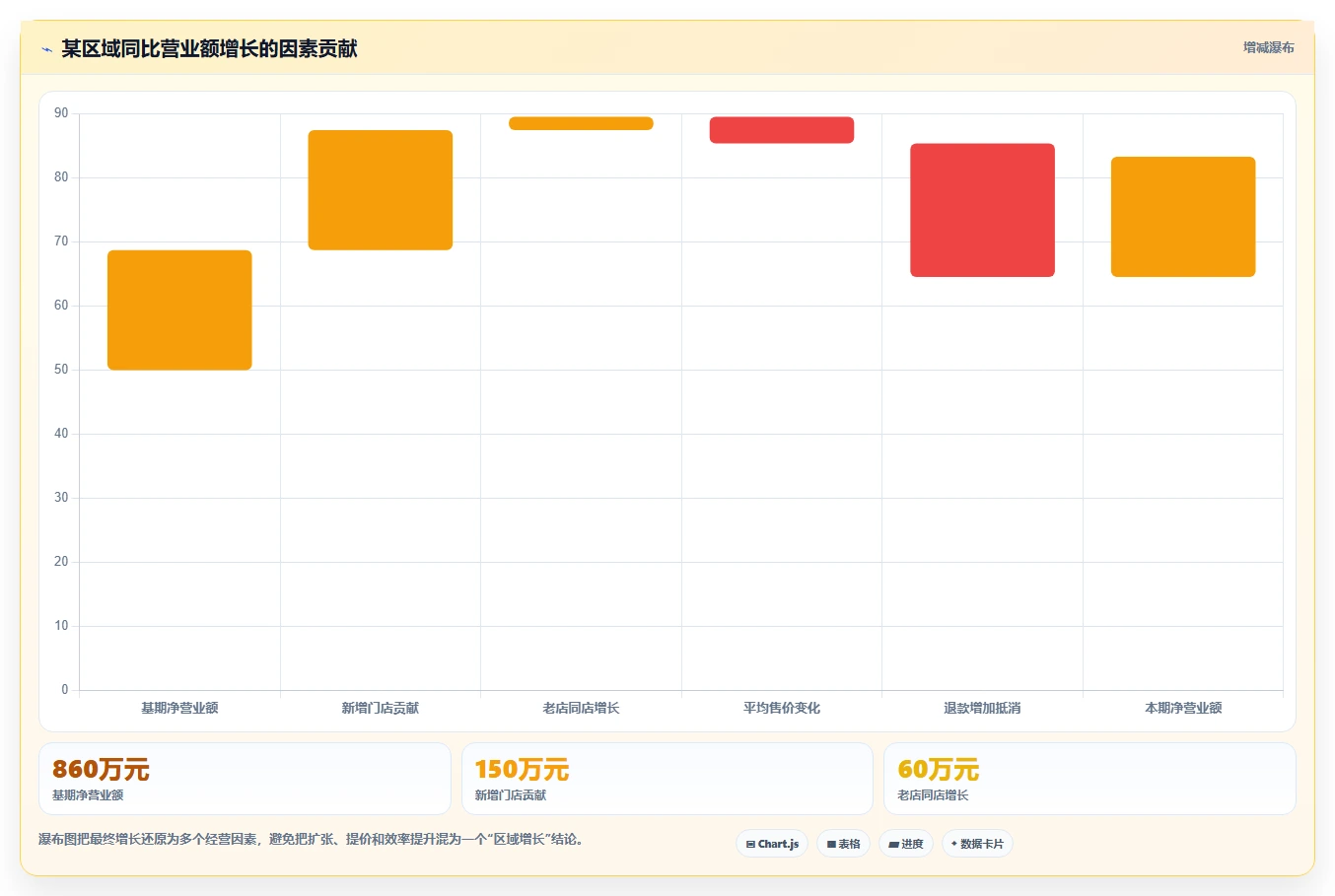1335x896 pixels.
Task: Click the 老店同店增长 axis label
Action: coord(581,708)
